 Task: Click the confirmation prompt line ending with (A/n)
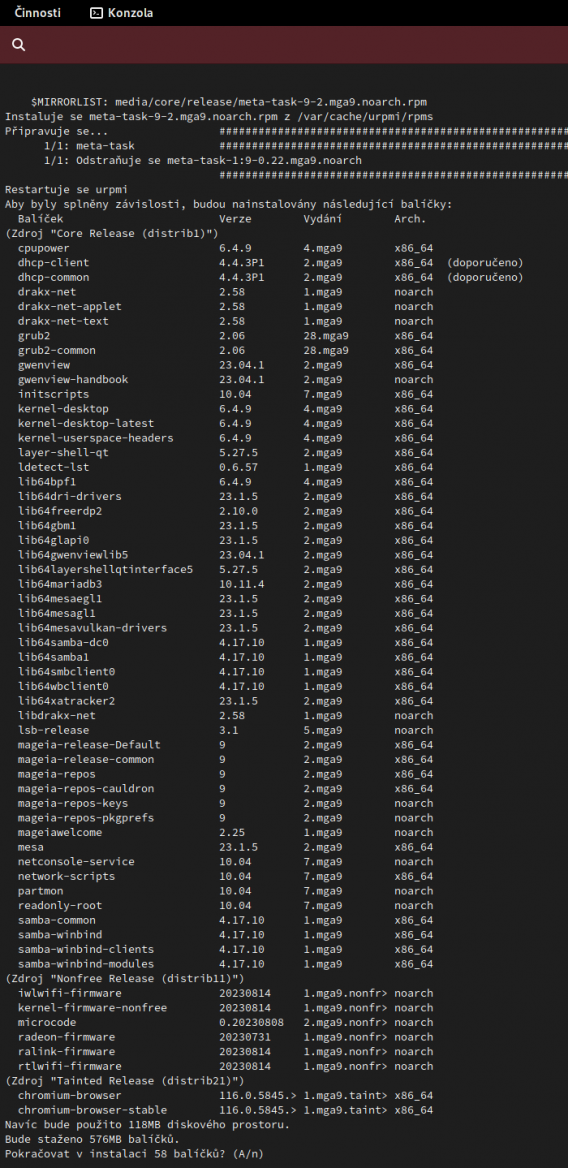tap(134, 1154)
